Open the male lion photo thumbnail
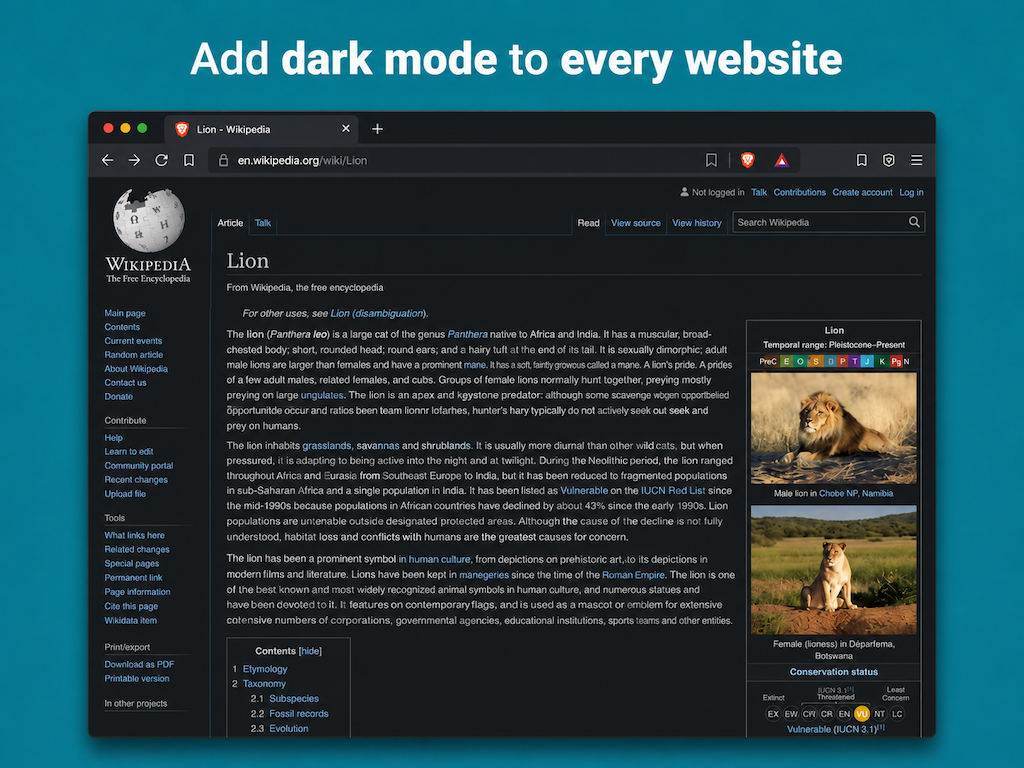1024x768 pixels. tap(833, 428)
